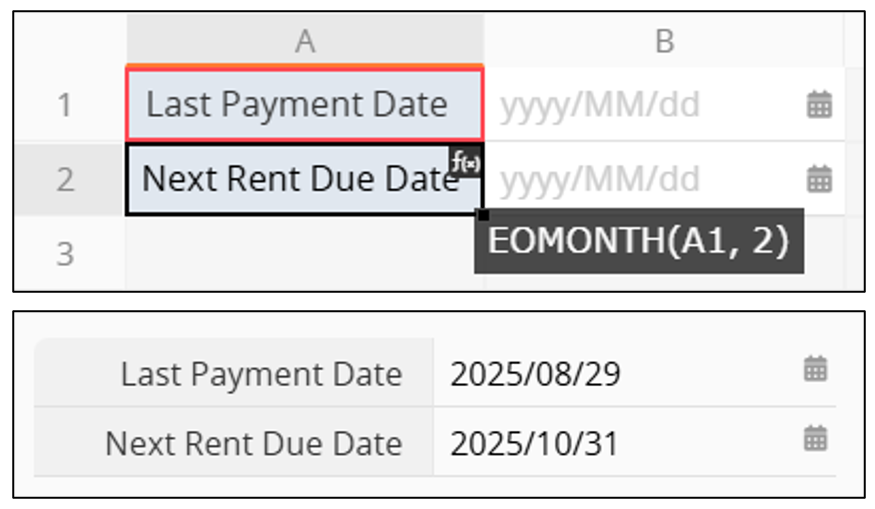Viewport: 875px width, 509px height.
Task: Select the Last Payment Date cell A1
Action: pos(297,104)
